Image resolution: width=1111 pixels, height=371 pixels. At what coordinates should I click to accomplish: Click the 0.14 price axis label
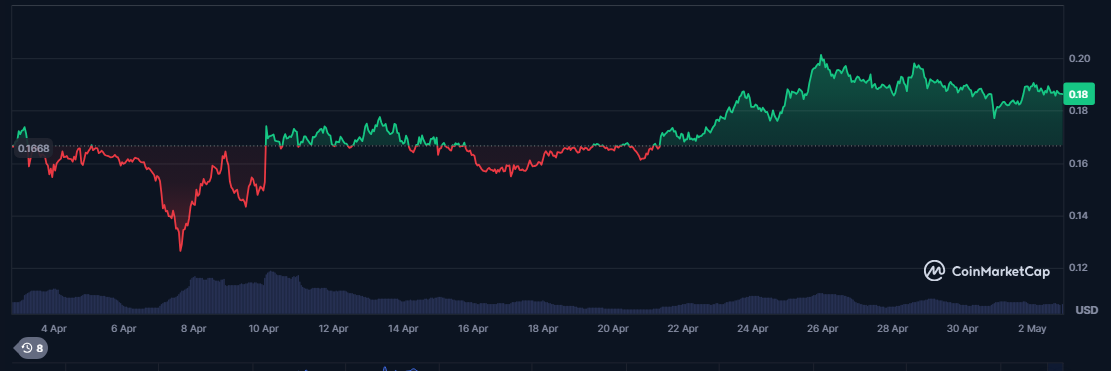tap(1079, 215)
